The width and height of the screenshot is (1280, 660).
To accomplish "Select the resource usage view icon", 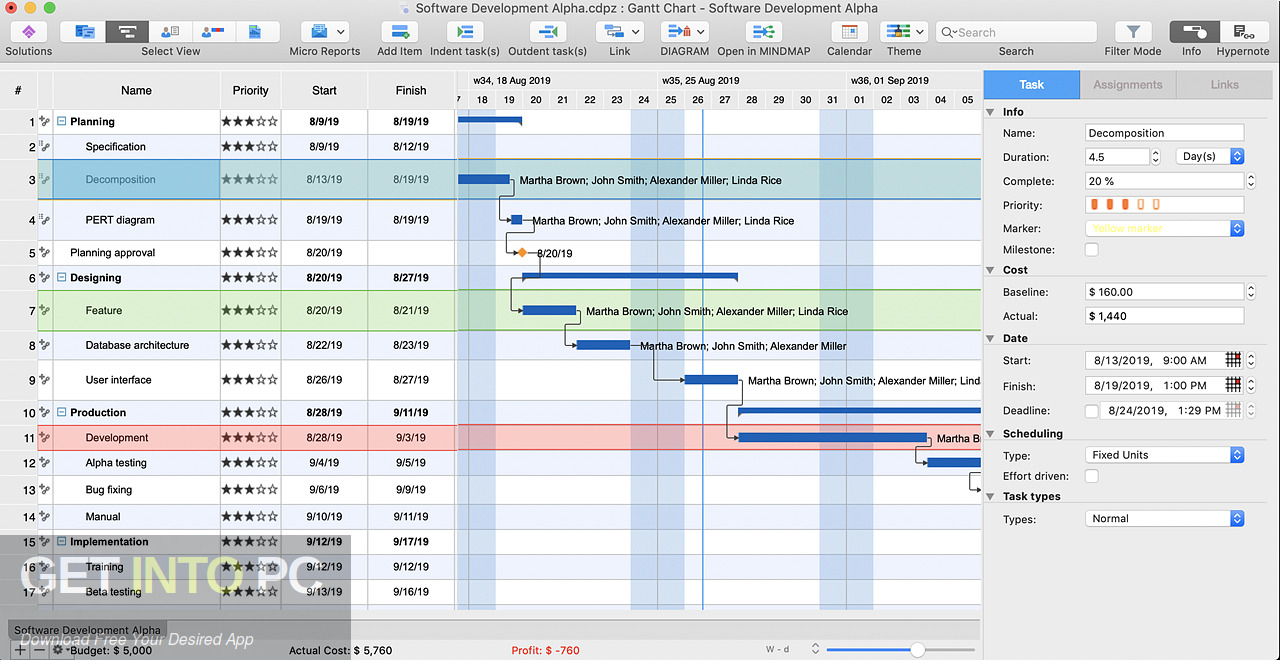I will (x=212, y=32).
